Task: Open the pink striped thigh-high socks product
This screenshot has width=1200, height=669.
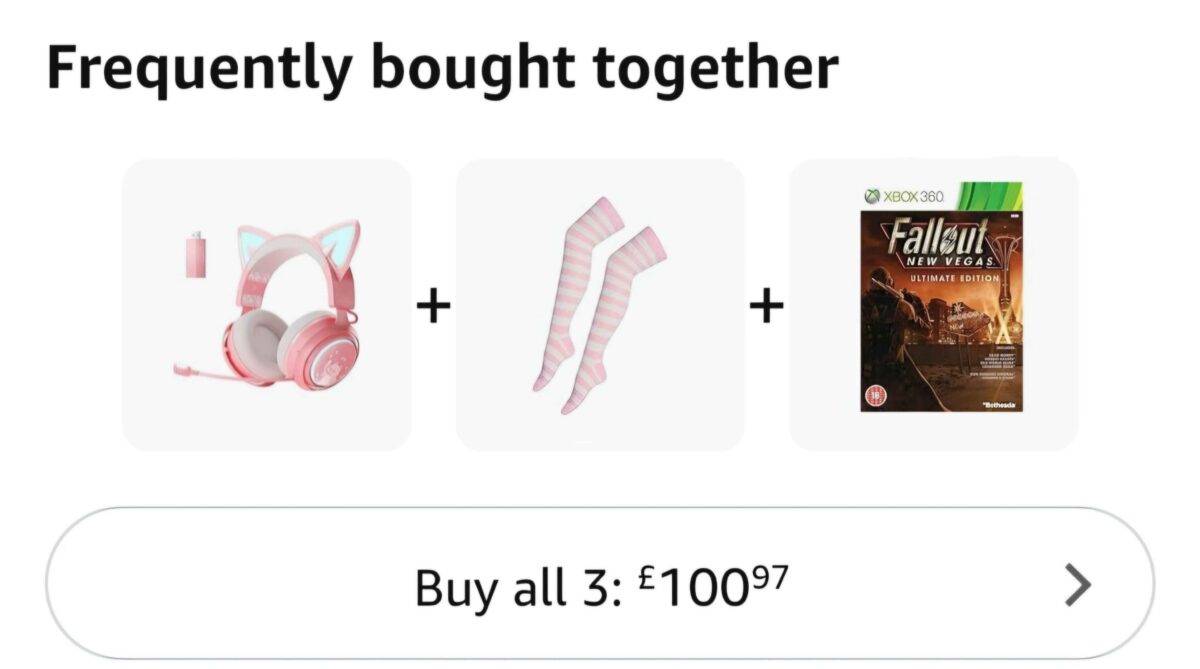Action: (600, 304)
